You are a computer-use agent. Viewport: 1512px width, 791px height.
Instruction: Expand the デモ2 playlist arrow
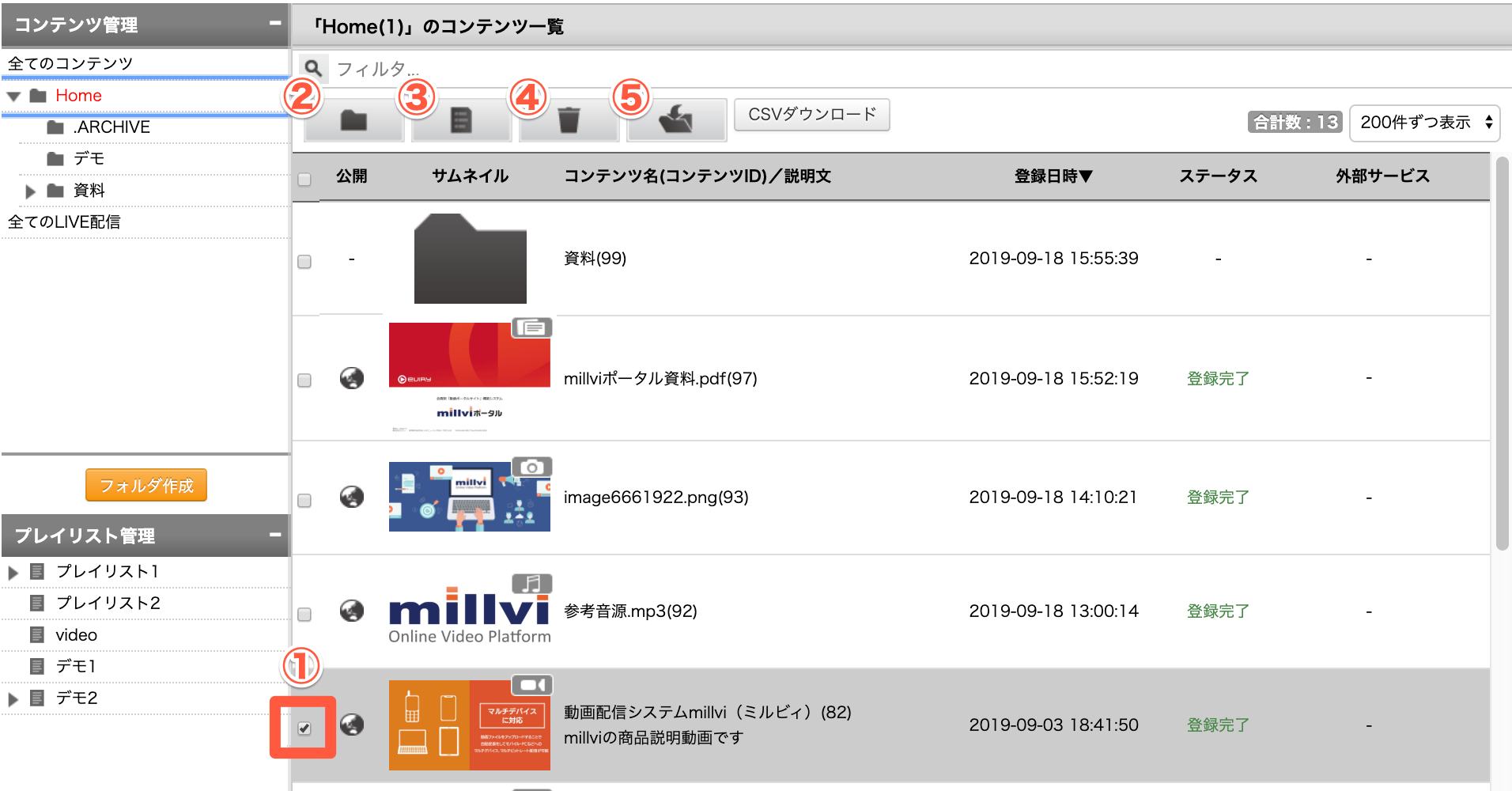[x=13, y=699]
